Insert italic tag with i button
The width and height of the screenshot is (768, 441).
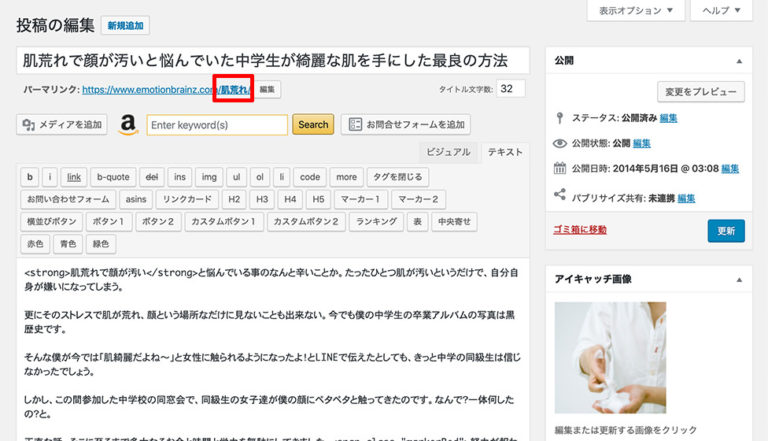click(49, 177)
